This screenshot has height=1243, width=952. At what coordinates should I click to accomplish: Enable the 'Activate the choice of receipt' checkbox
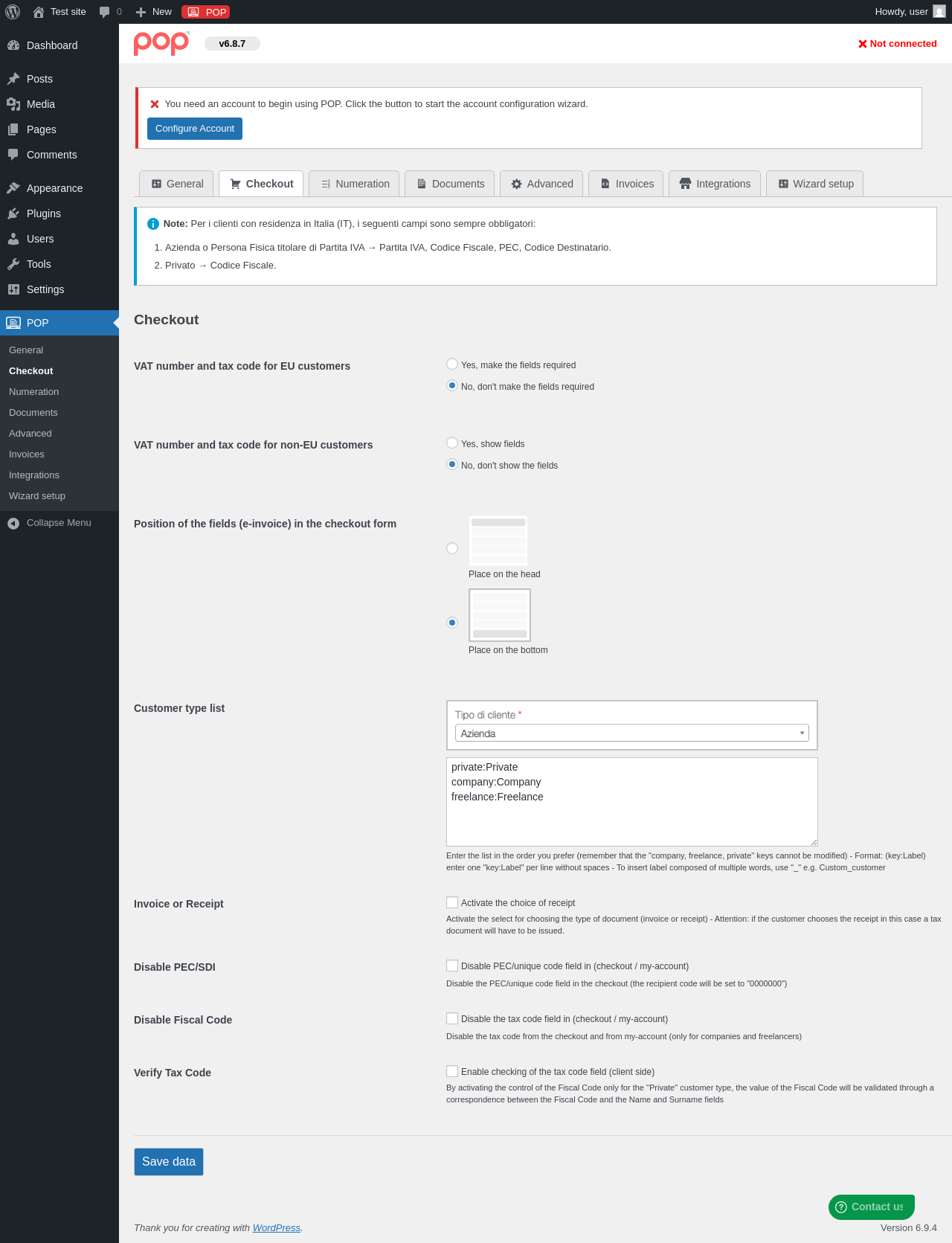pos(452,902)
